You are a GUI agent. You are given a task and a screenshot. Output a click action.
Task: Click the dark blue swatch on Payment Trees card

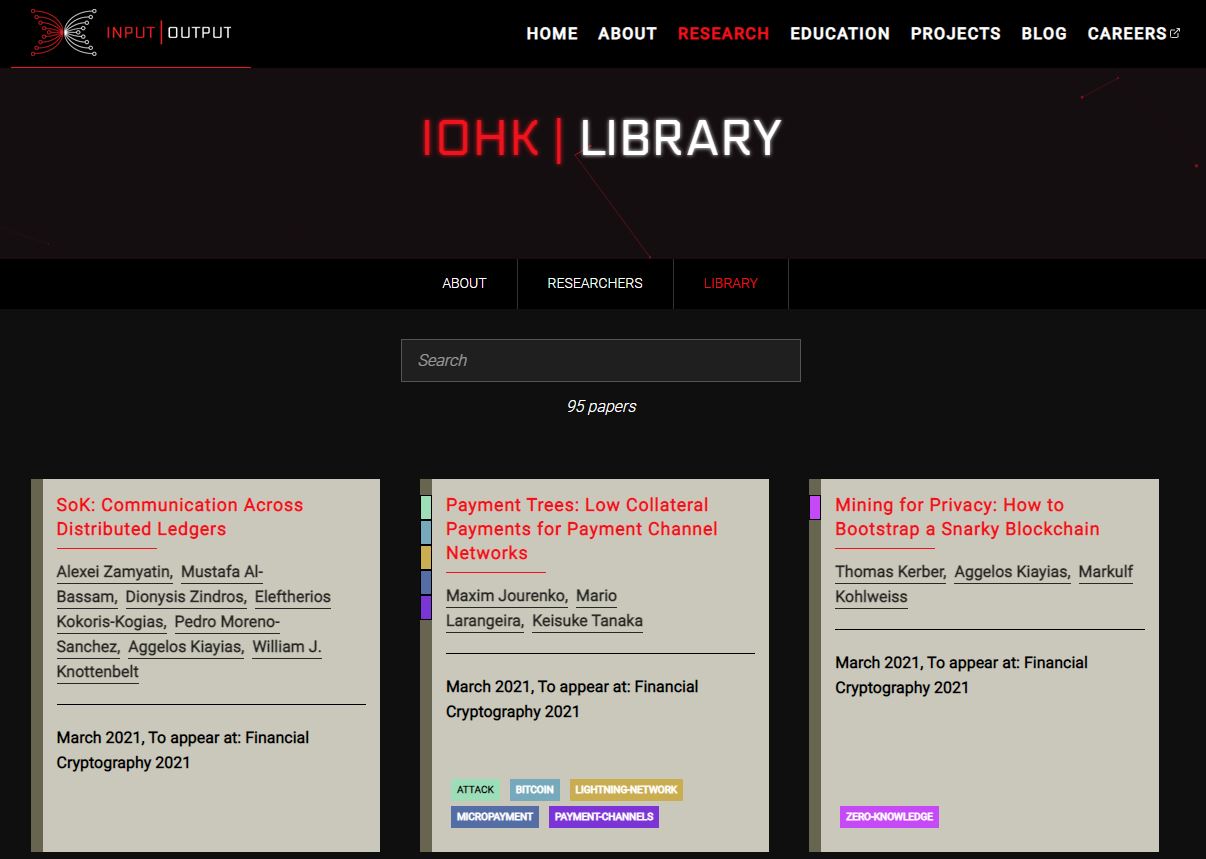(426, 582)
